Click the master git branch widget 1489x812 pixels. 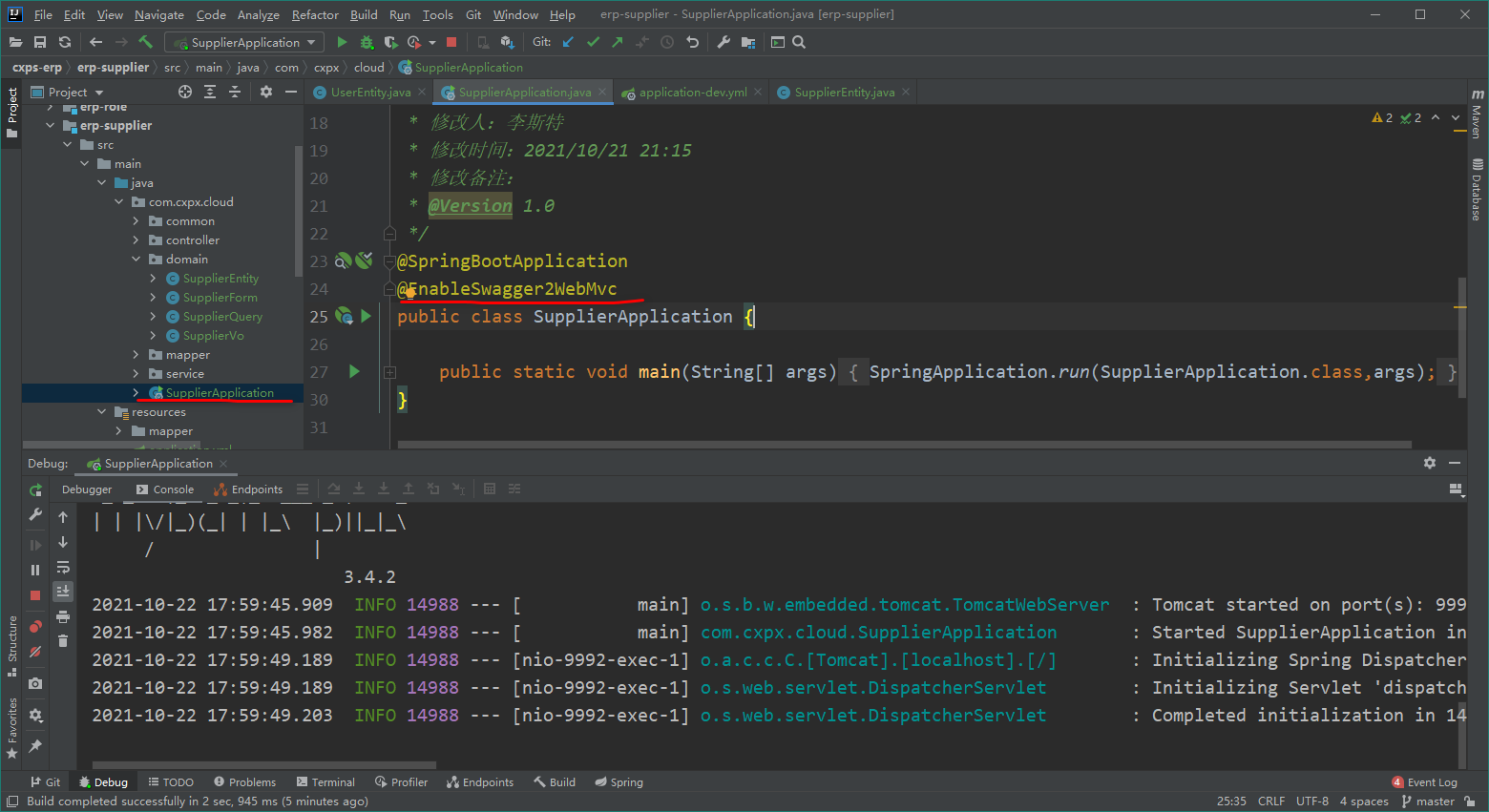coord(1428,802)
